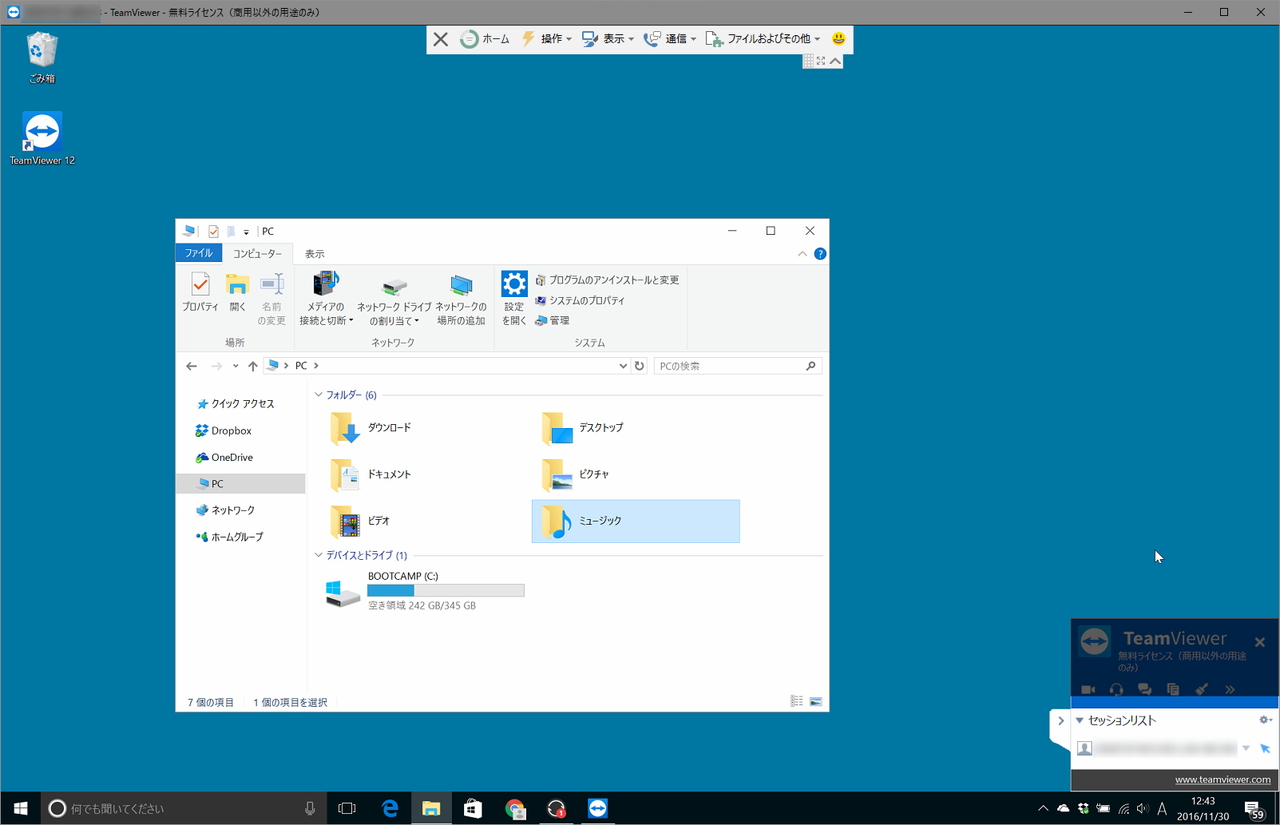This screenshot has width=1280, height=825.
Task: Click the 開く open ribbon icon
Action: click(x=238, y=292)
